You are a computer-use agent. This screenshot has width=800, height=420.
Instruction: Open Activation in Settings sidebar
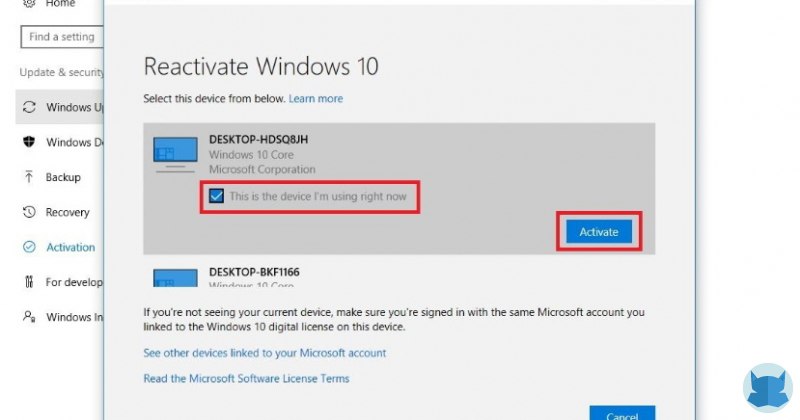click(x=60, y=247)
